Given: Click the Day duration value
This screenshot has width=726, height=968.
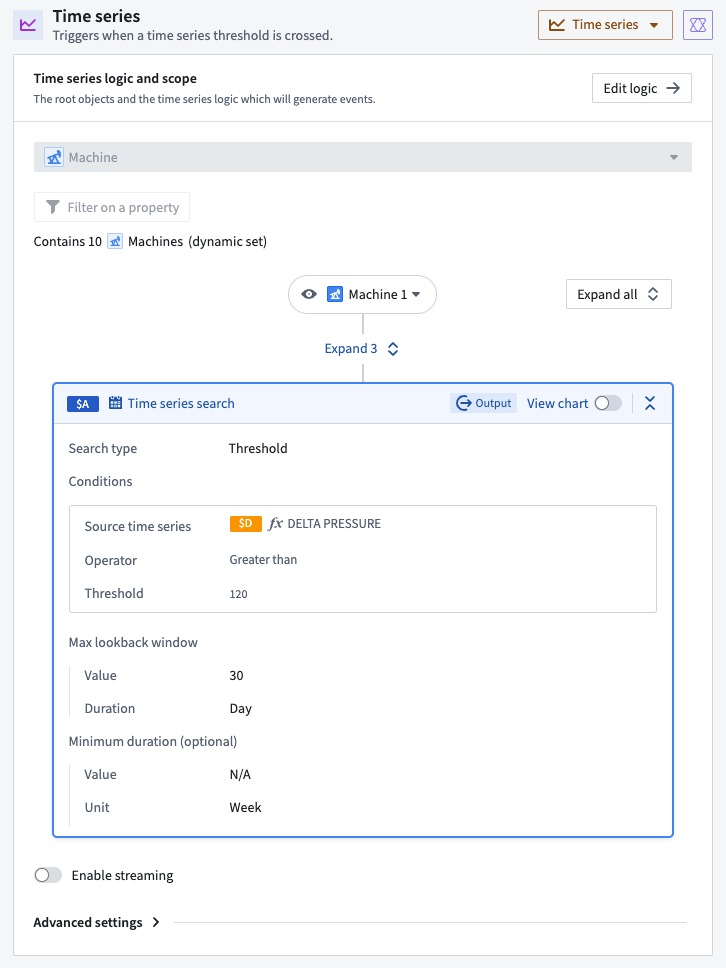Looking at the screenshot, I should (241, 709).
